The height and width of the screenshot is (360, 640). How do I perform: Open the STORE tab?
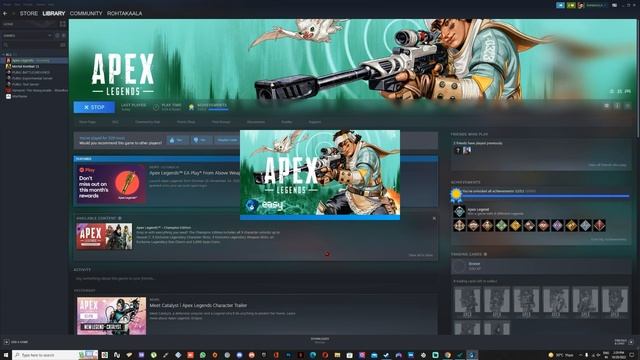(x=29, y=13)
